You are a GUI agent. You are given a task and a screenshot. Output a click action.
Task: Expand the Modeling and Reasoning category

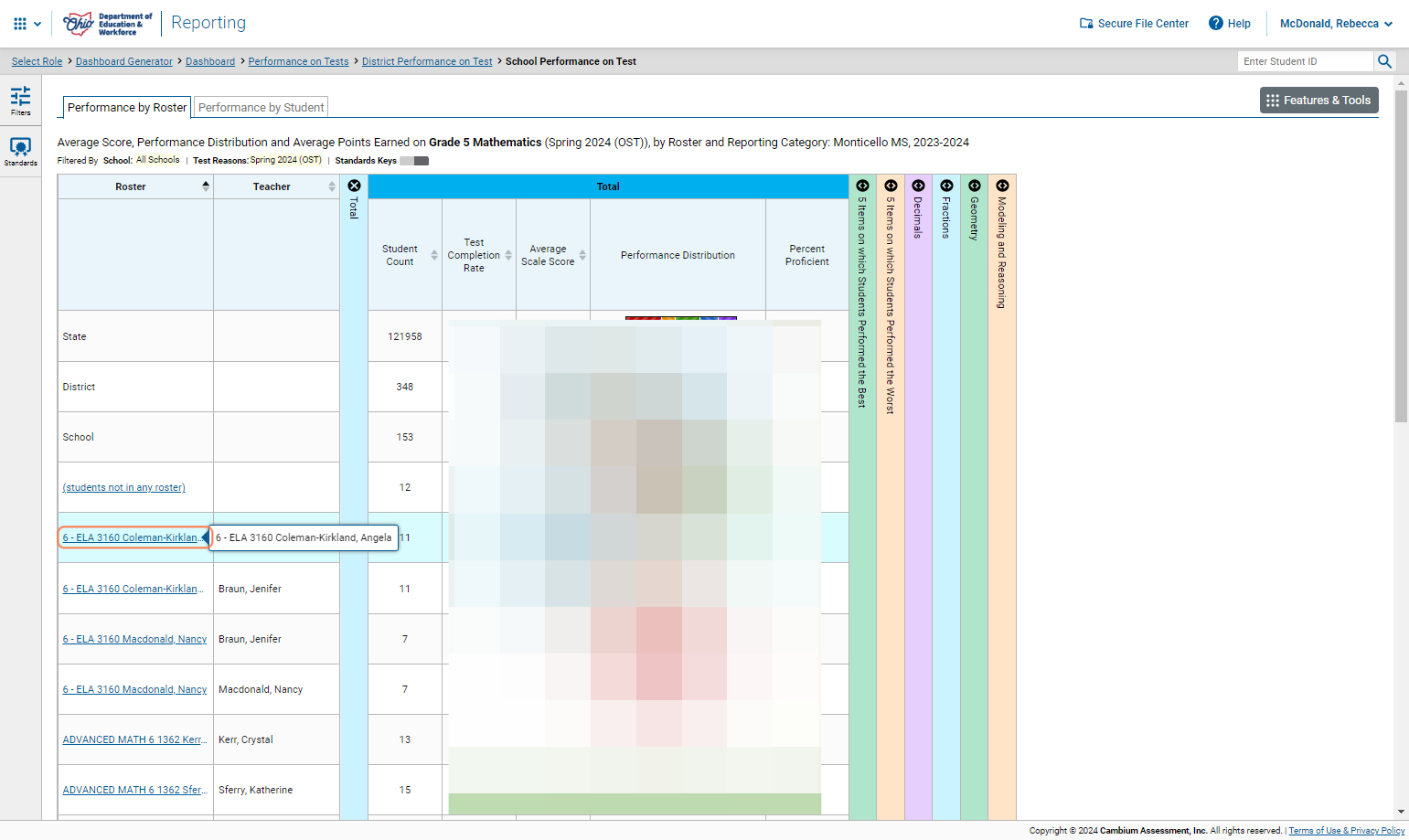pyautogui.click(x=1002, y=186)
